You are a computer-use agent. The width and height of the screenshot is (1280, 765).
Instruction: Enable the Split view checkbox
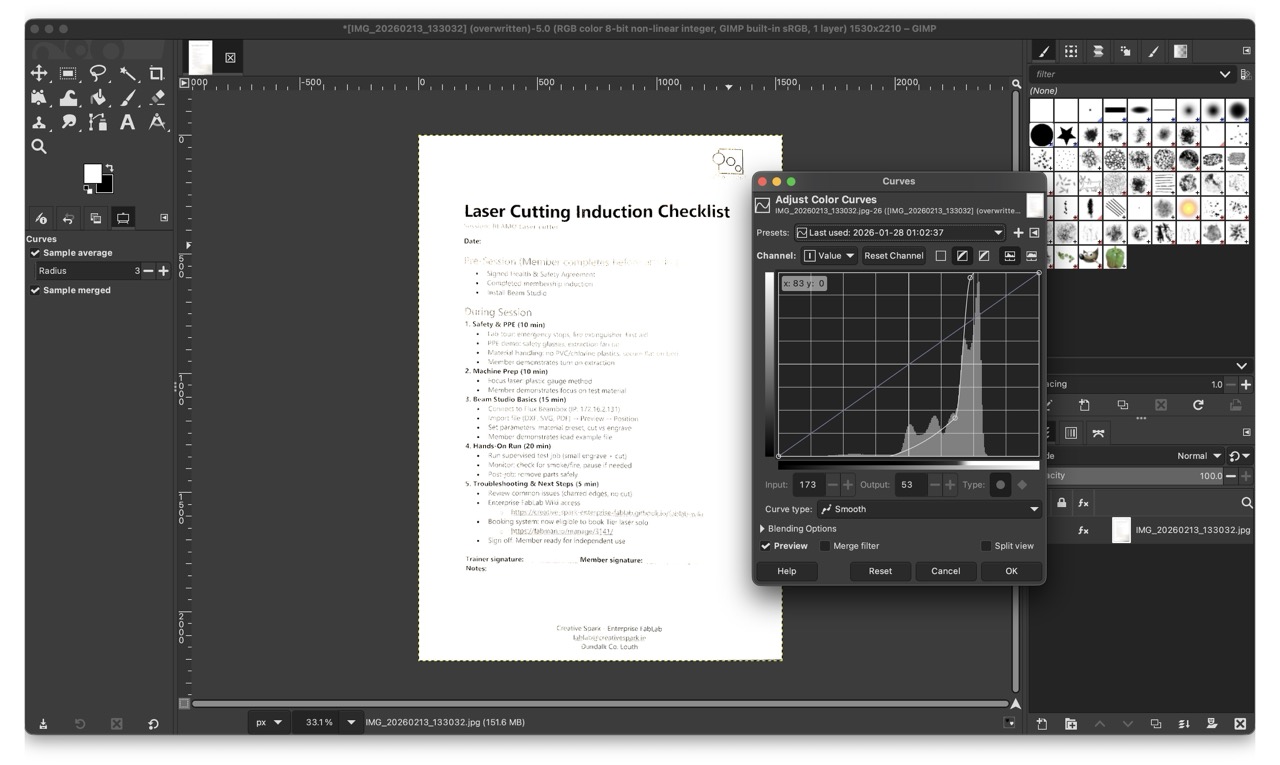[x=986, y=546]
